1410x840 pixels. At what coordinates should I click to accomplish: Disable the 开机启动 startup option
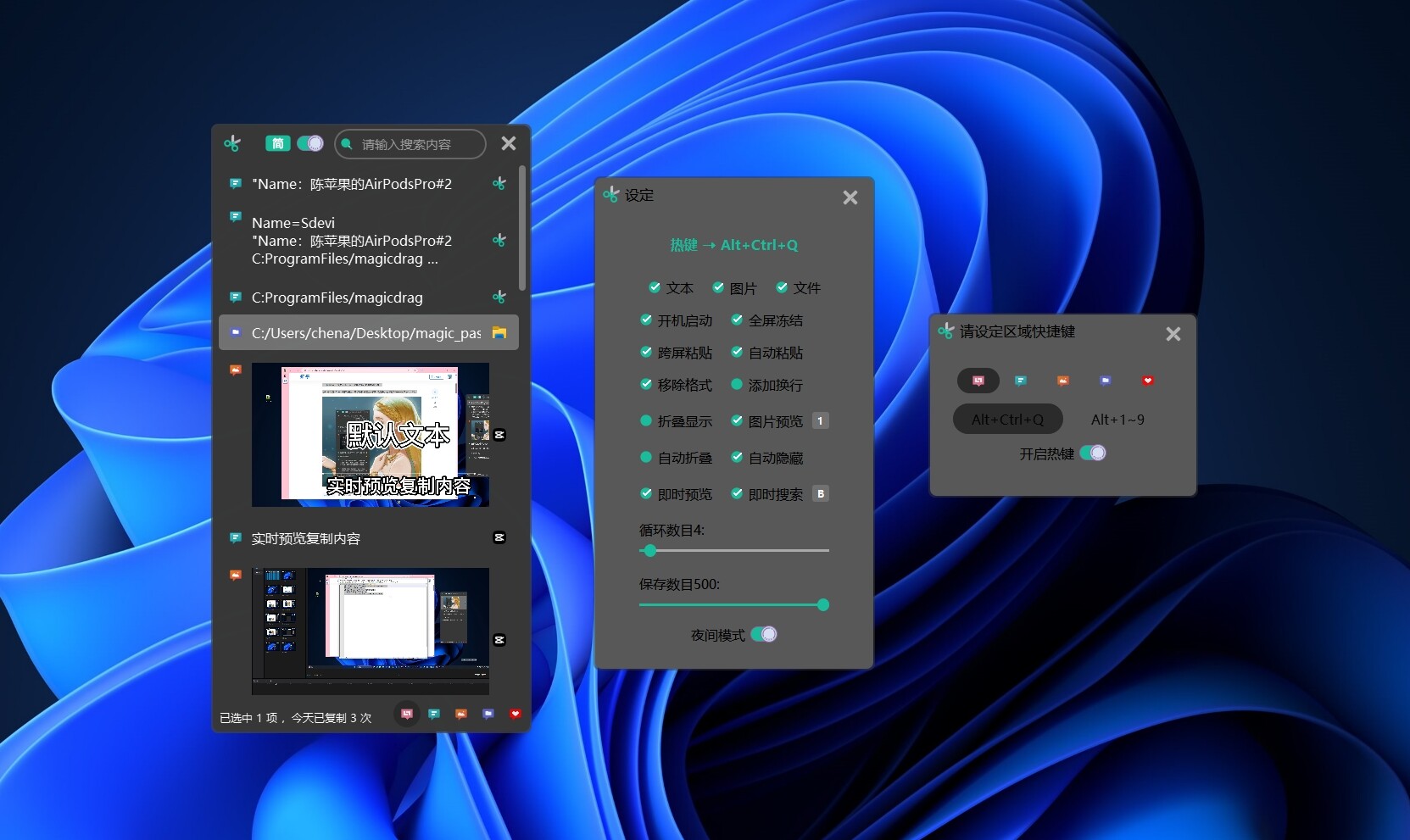[645, 320]
